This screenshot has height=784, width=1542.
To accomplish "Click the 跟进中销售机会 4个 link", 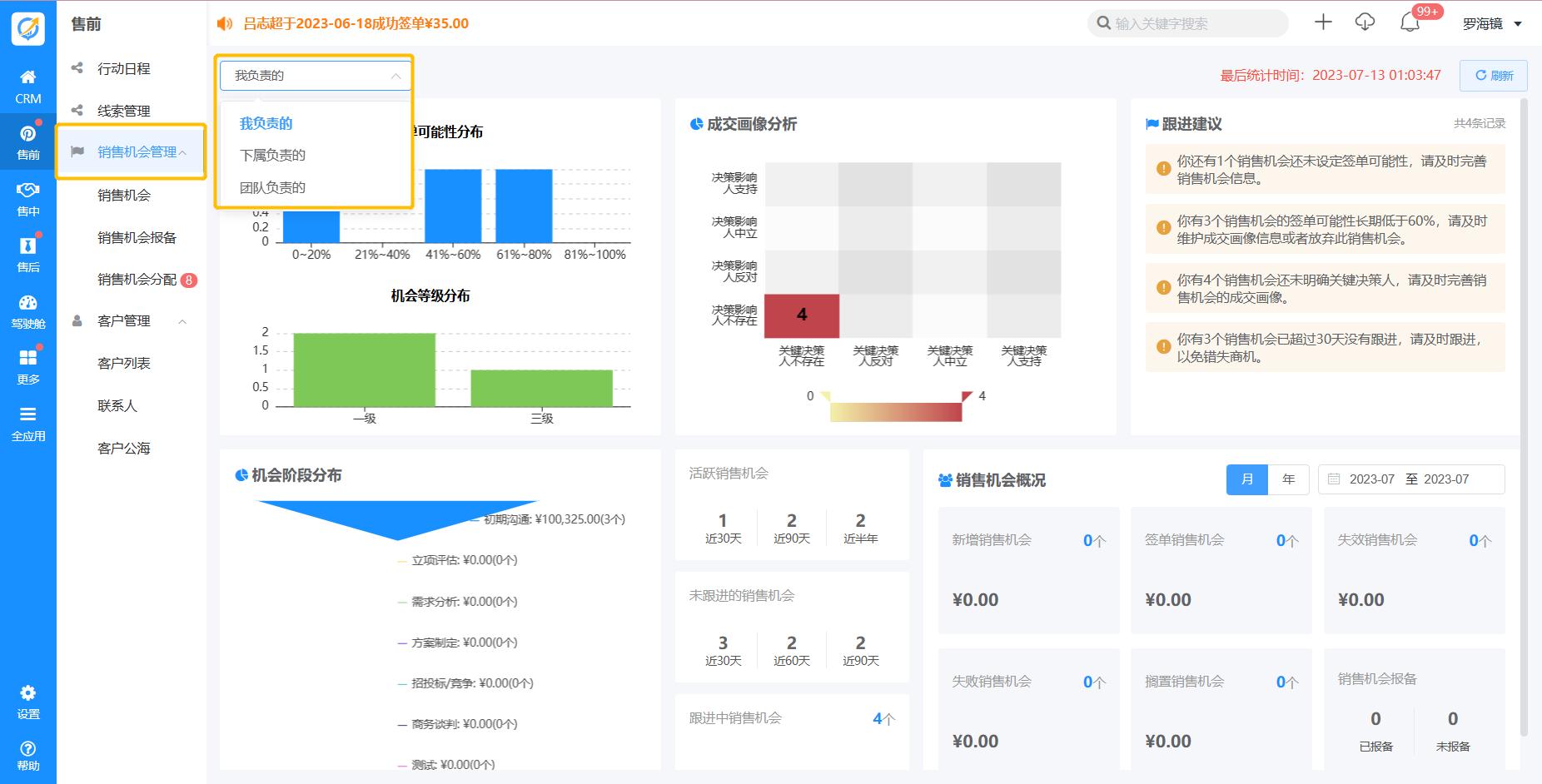I will click(x=883, y=718).
